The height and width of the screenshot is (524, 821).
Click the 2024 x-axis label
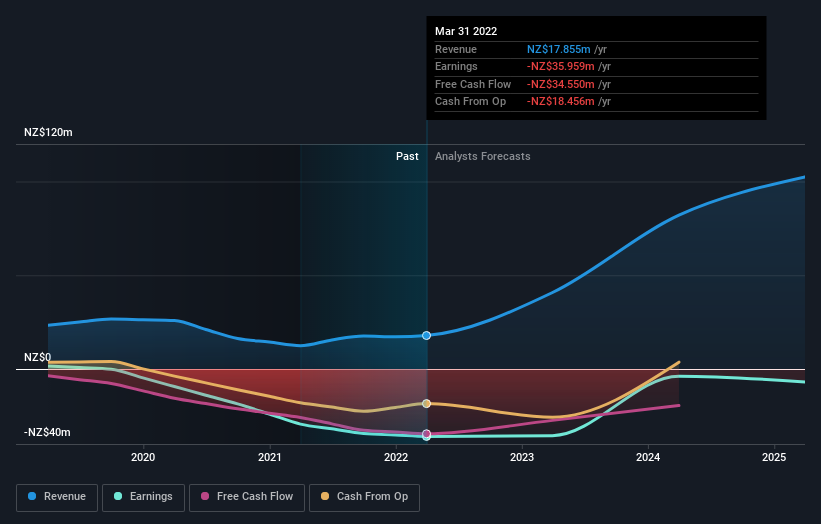tap(648, 458)
